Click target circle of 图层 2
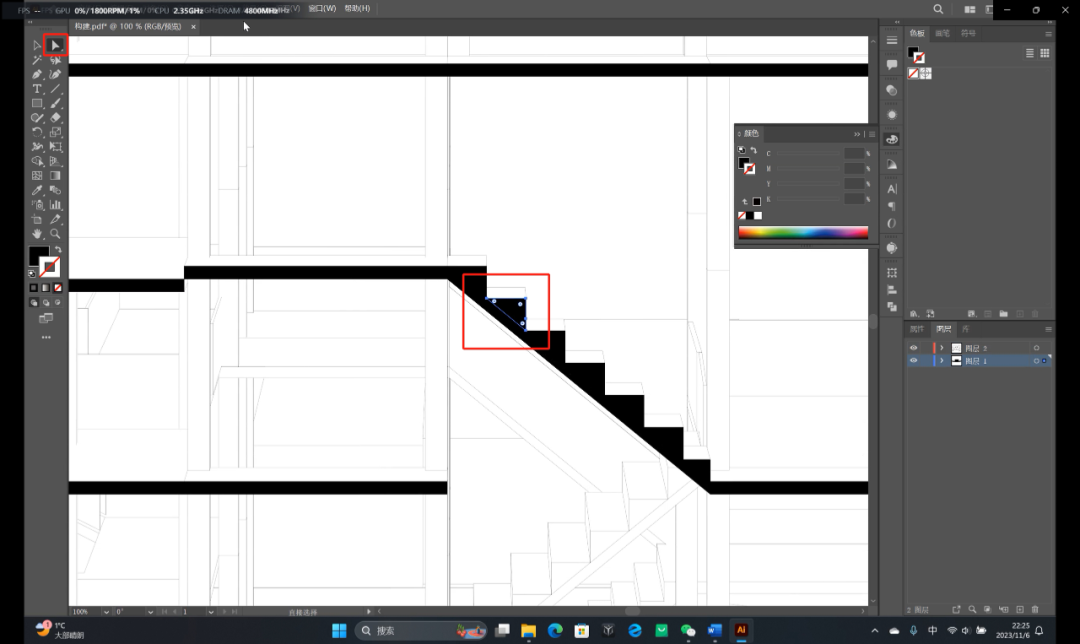The image size is (1080, 644). coord(1036,348)
